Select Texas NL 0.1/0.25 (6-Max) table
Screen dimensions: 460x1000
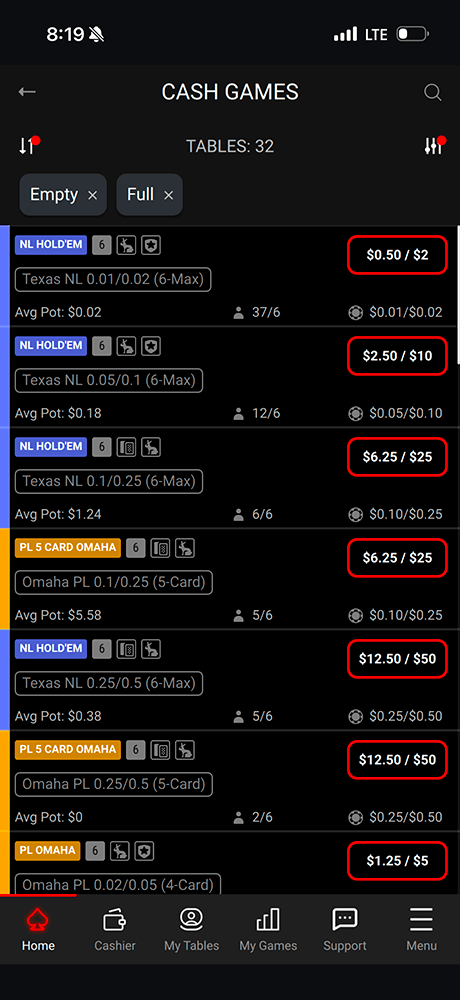point(108,481)
